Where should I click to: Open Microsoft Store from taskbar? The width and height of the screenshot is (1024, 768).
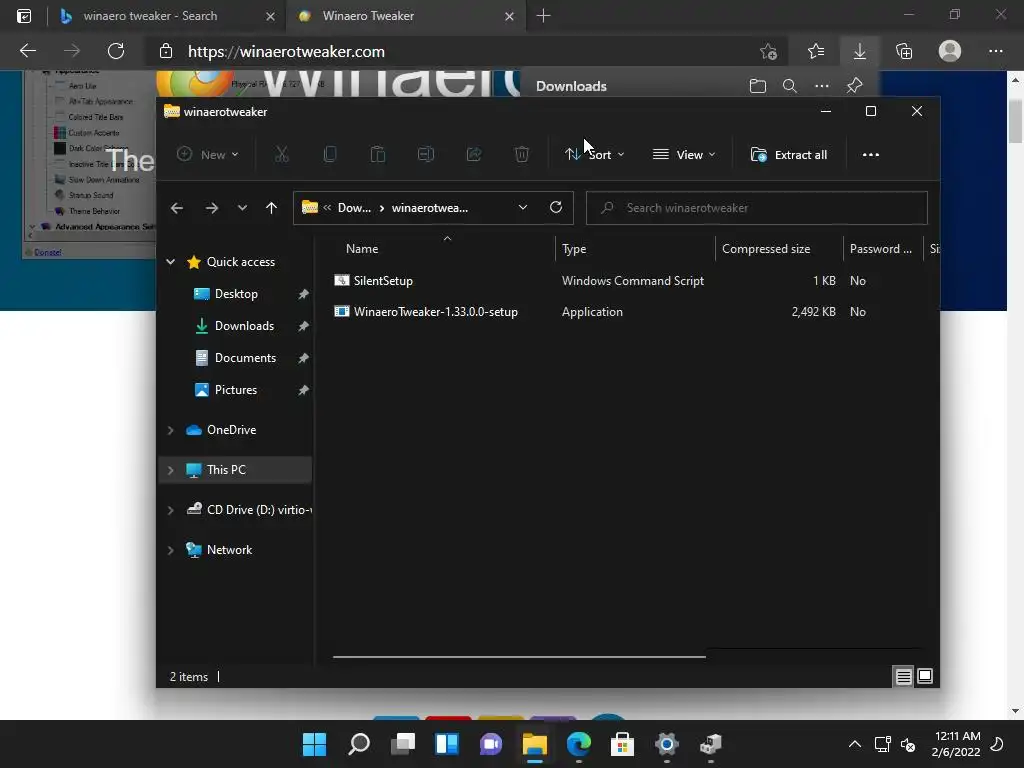(622, 744)
